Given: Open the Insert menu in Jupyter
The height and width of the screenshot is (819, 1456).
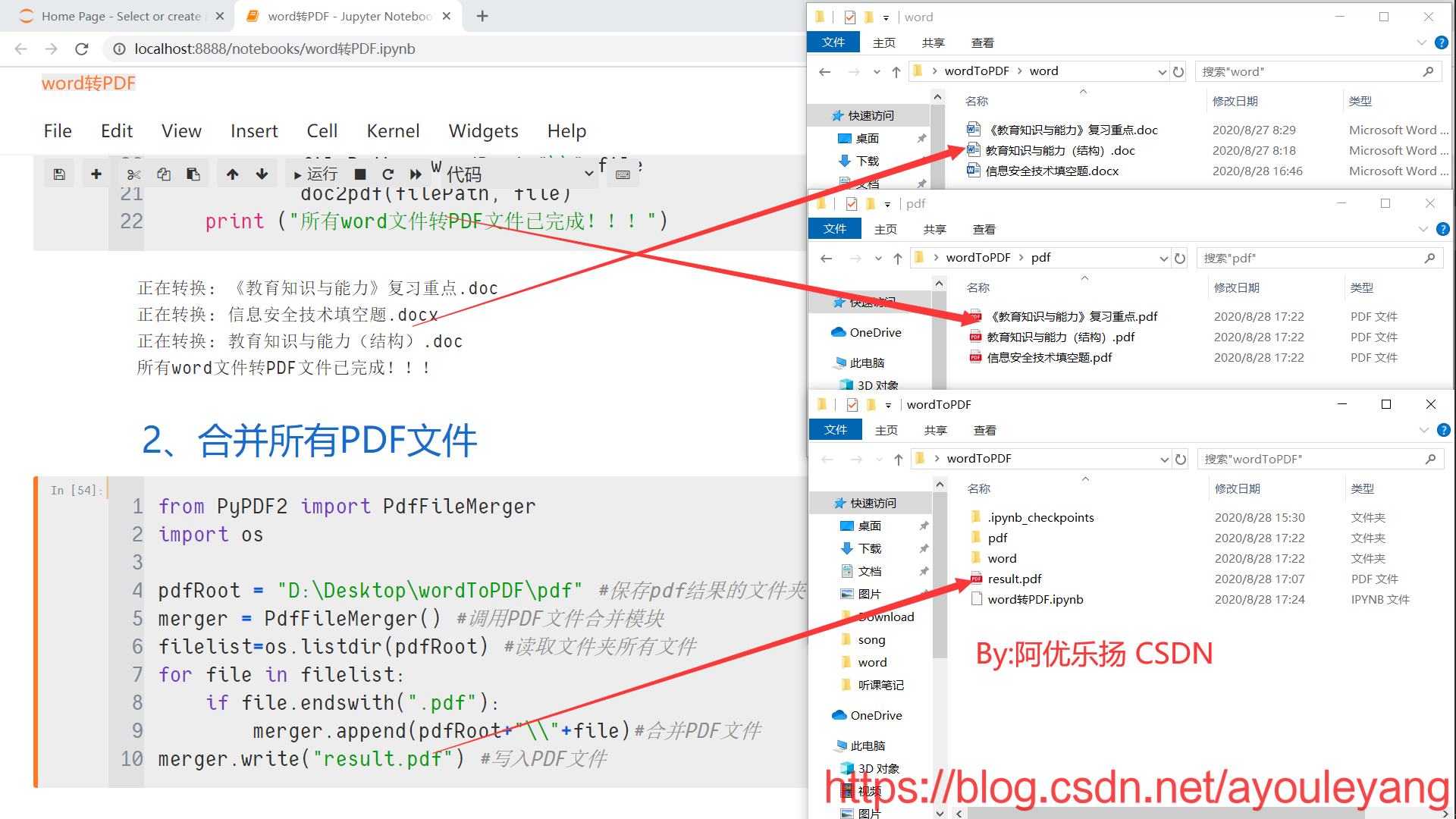Looking at the screenshot, I should 254,131.
